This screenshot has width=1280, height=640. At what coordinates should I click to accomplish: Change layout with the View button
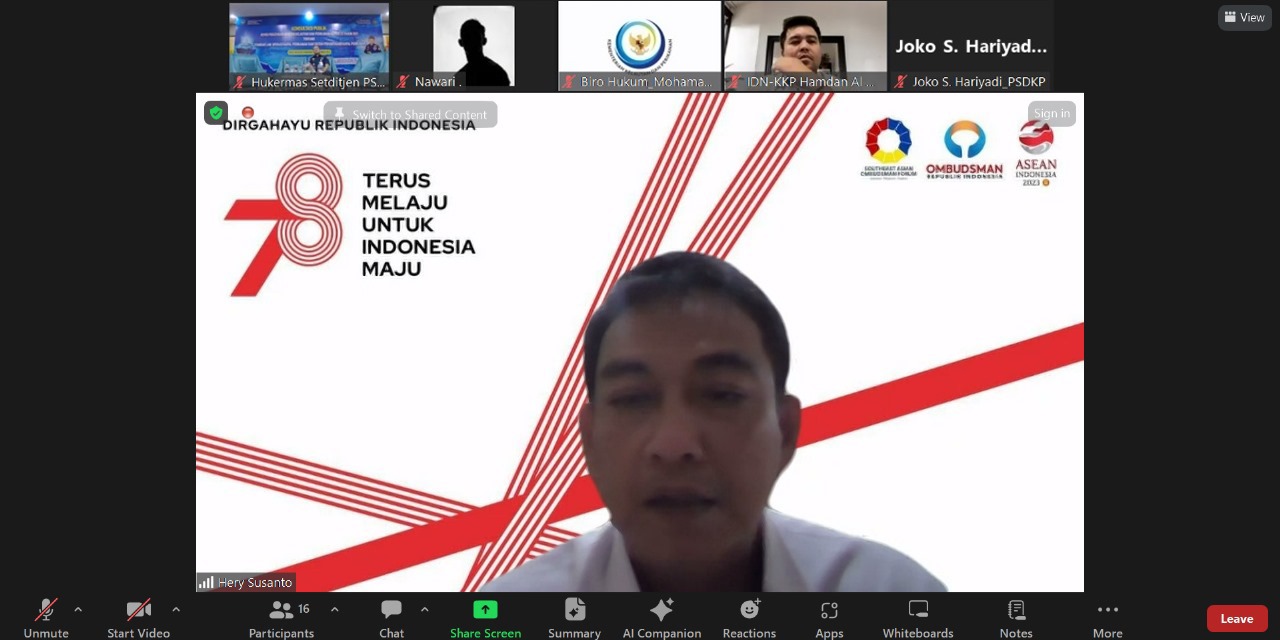pyautogui.click(x=1244, y=17)
